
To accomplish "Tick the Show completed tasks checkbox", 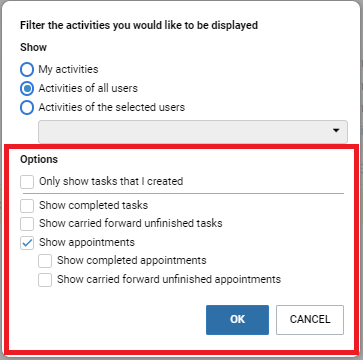I will click(27, 206).
